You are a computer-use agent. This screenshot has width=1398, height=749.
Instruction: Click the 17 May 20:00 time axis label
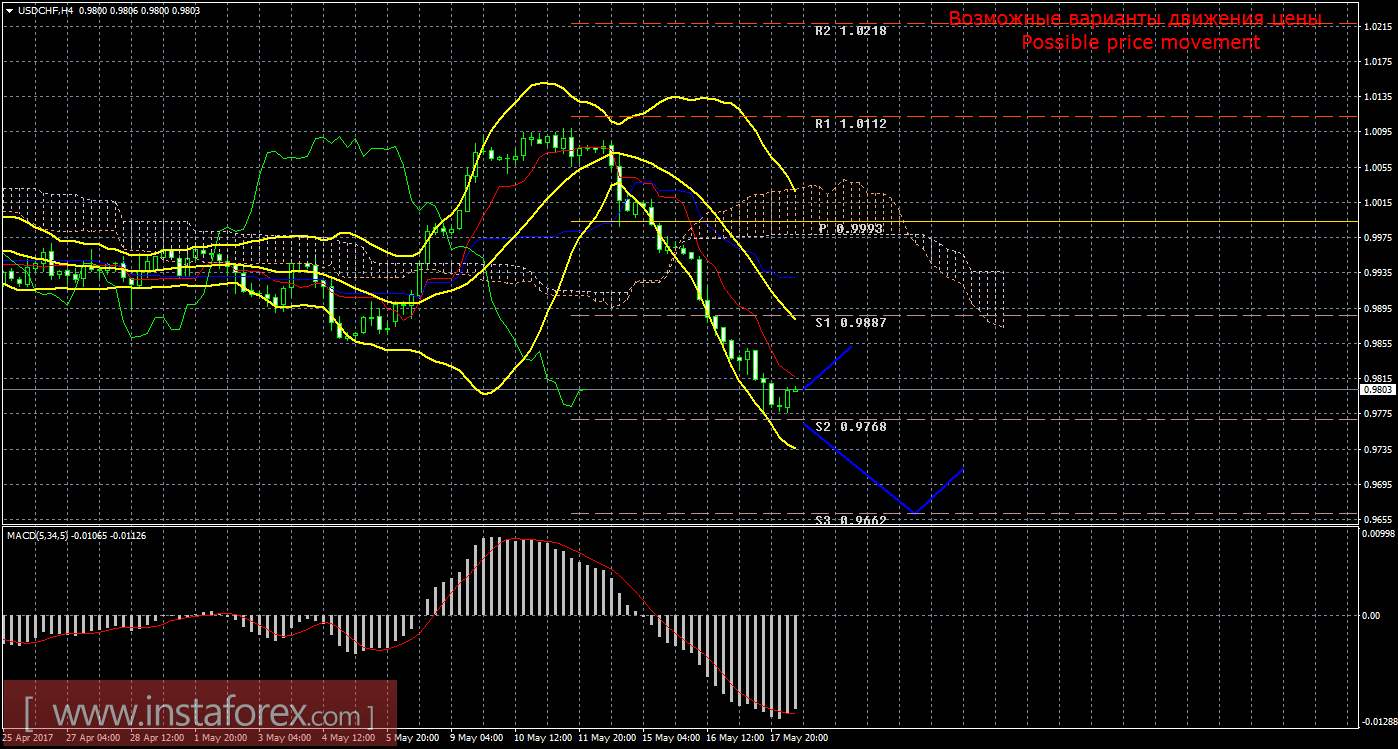(x=798, y=738)
